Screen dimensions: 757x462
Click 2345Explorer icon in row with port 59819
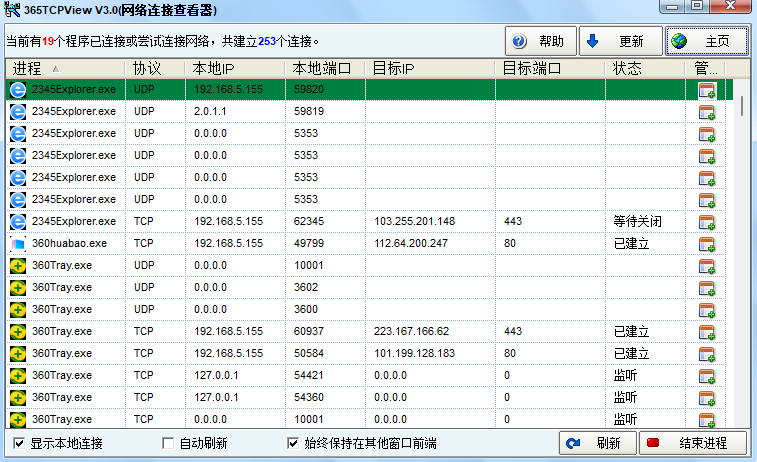pos(18,112)
